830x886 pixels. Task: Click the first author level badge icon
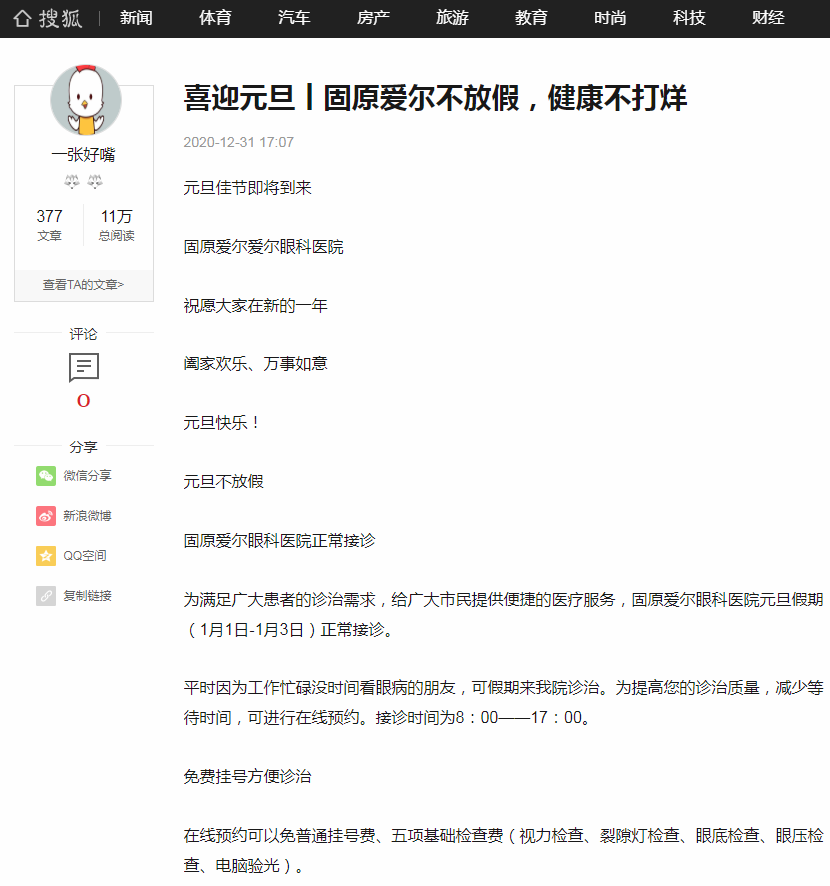point(72,181)
